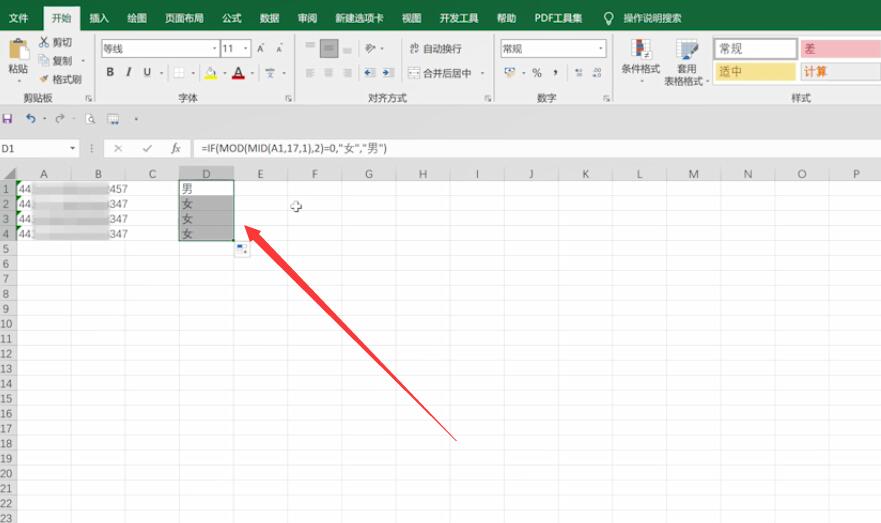Toggle Italic formatting
The height and width of the screenshot is (523, 881).
tap(129, 72)
